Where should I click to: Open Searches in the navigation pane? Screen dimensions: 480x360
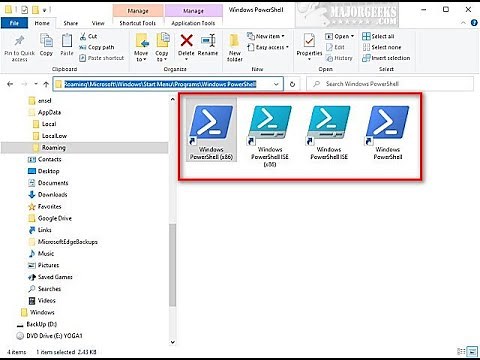pyautogui.click(x=45, y=289)
